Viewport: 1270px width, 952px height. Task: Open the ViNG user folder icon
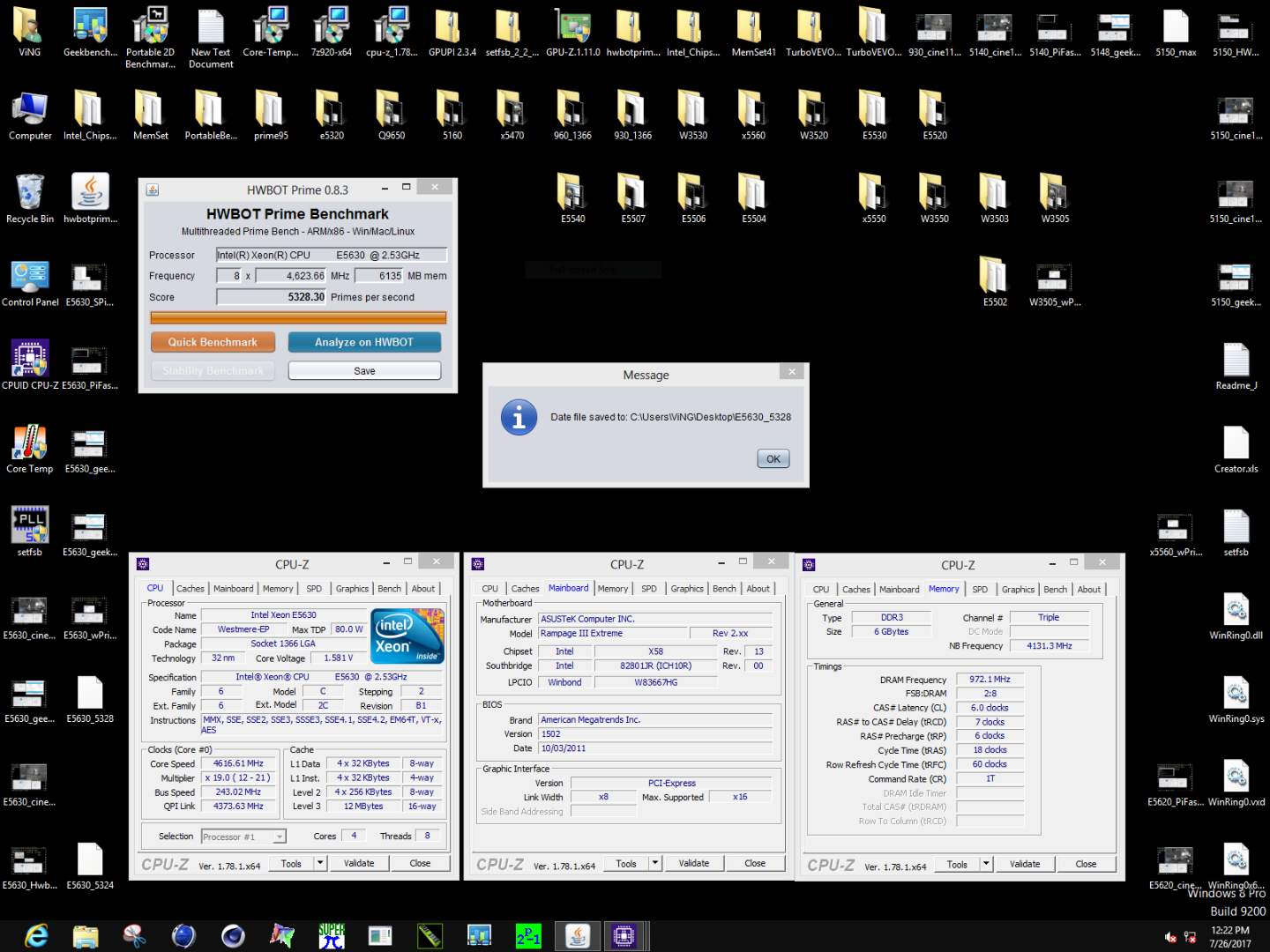point(30,33)
